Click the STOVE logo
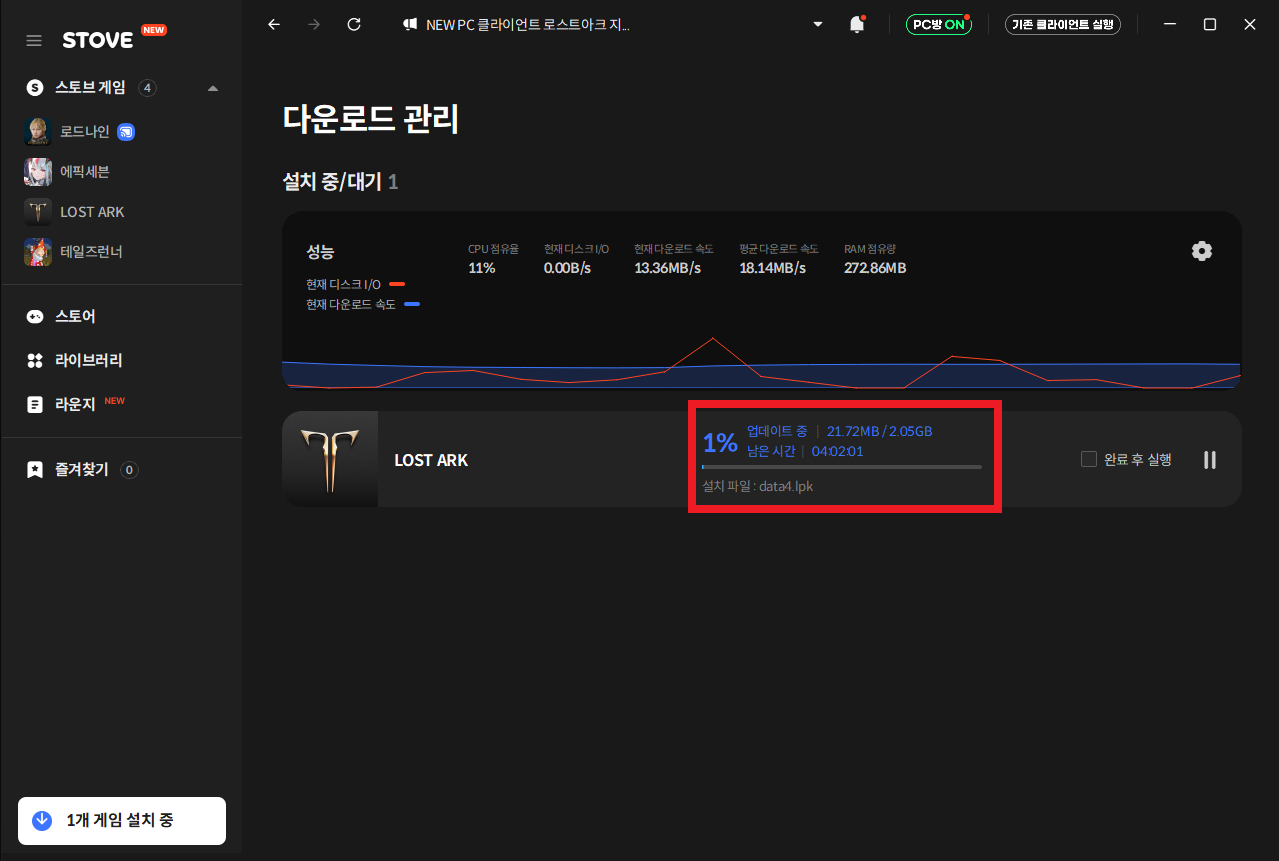The height and width of the screenshot is (861, 1279). [x=97, y=40]
